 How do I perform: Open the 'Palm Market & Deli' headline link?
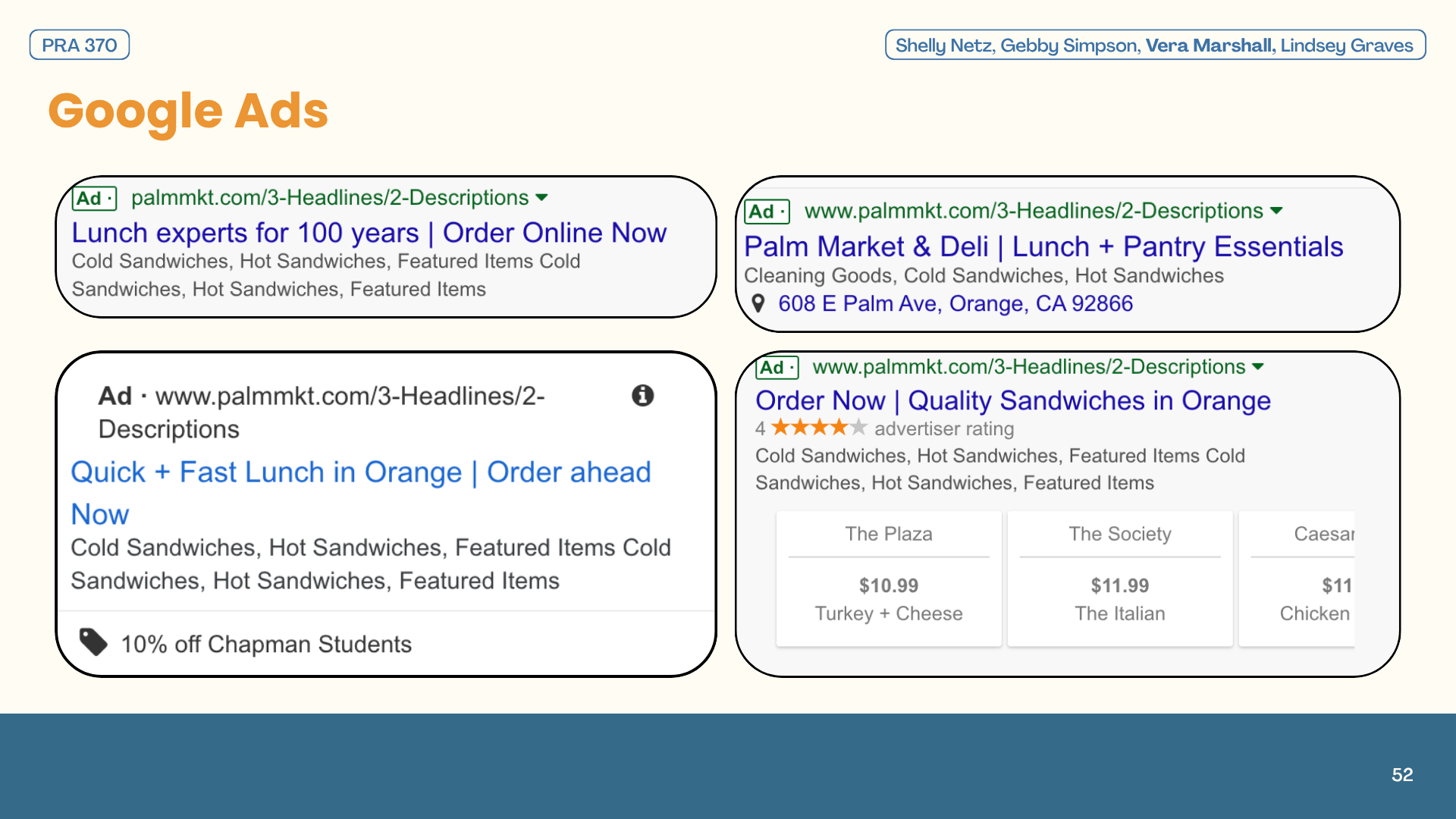click(1043, 246)
